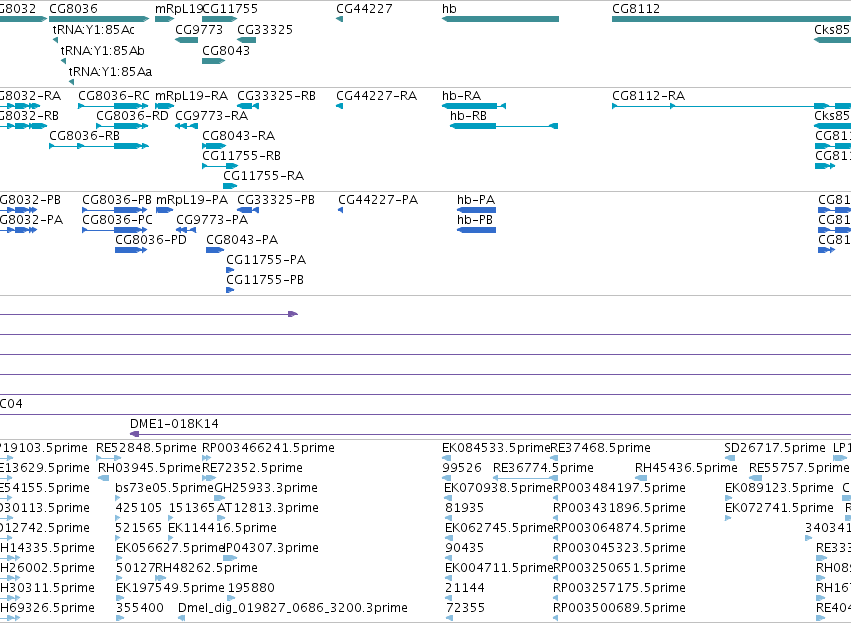
Task: Click EST RE37468.5prime
Action: pos(601,448)
